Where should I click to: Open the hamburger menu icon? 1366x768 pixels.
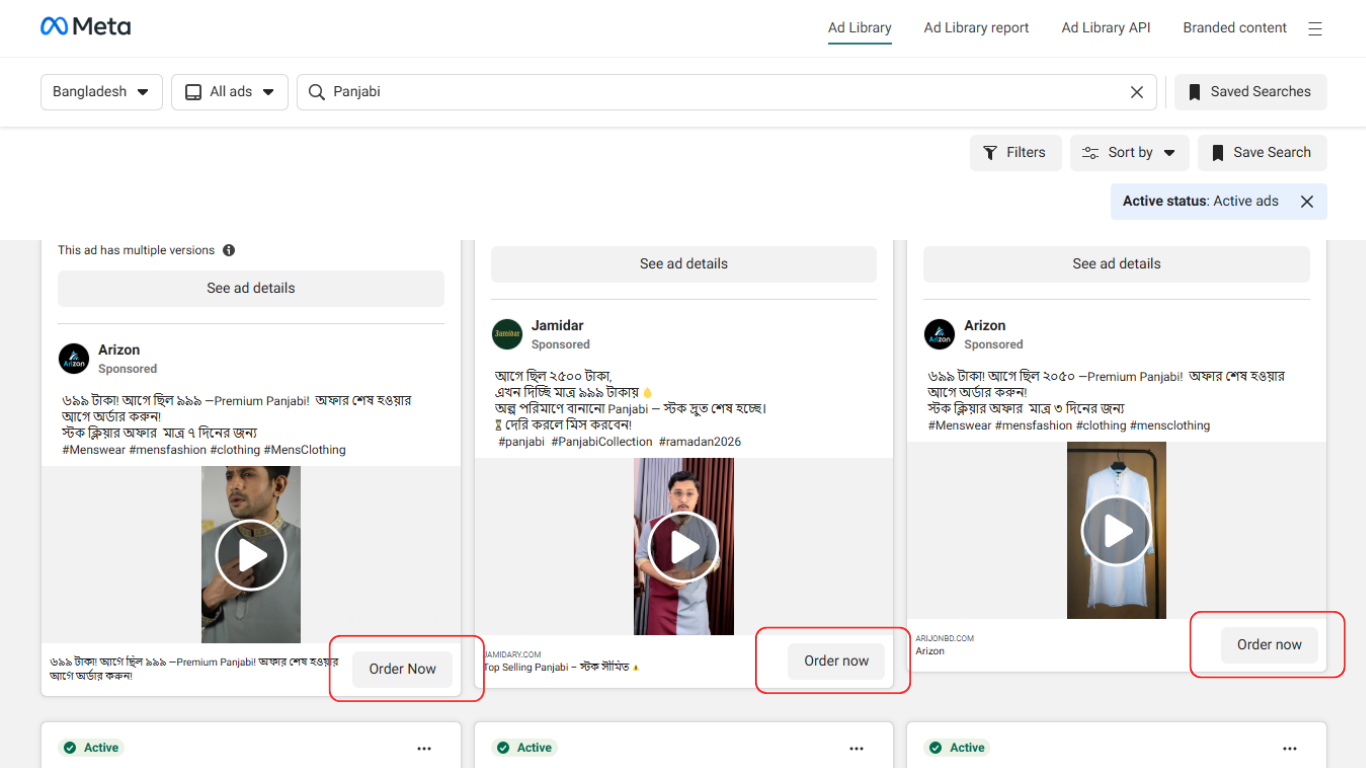point(1315,29)
